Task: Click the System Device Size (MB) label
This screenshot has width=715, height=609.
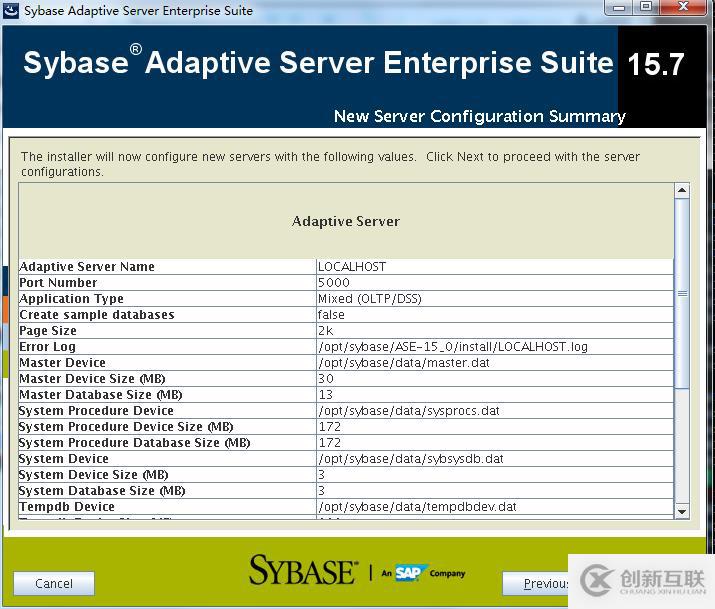Action: click(x=93, y=475)
